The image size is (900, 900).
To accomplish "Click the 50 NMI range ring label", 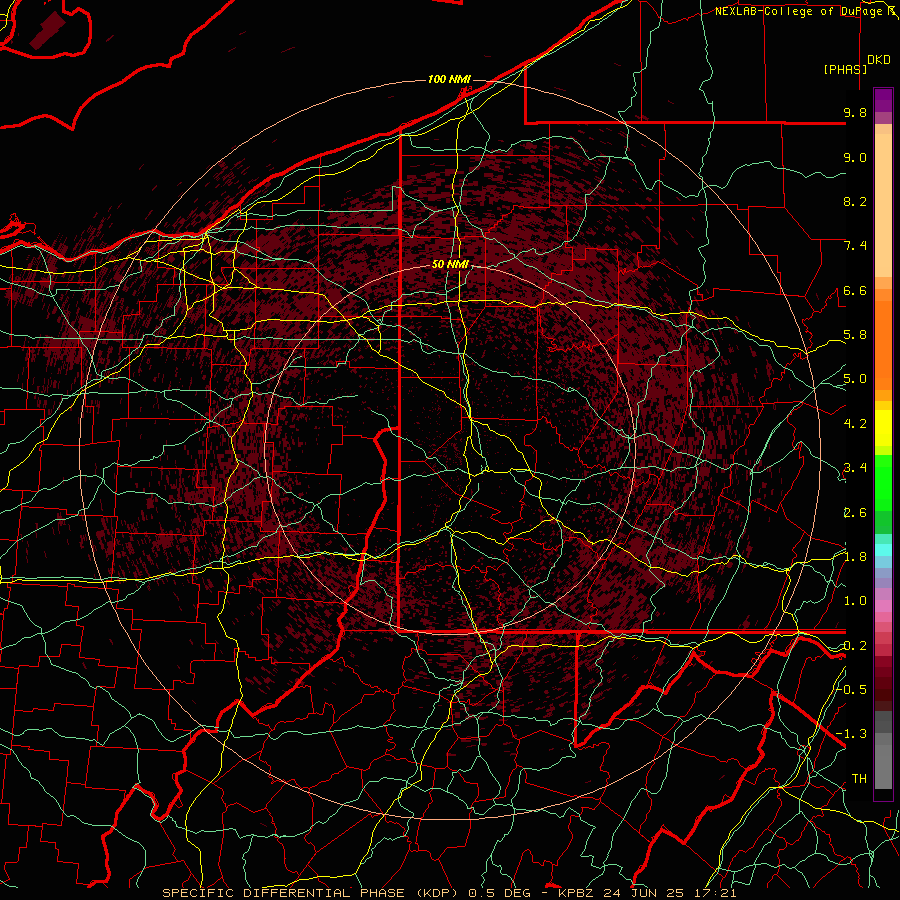I will 450,265.
